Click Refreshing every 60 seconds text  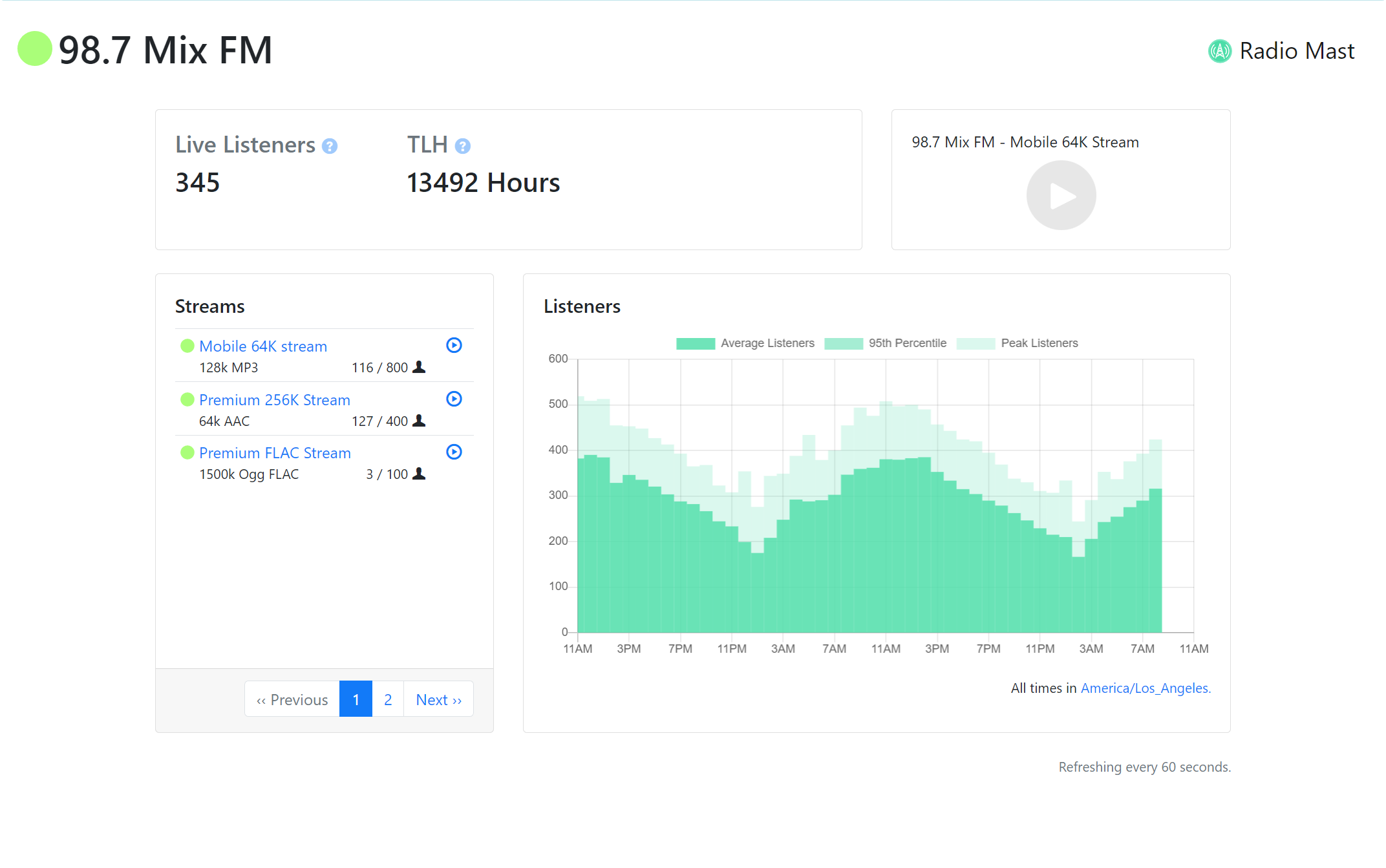tap(1145, 767)
